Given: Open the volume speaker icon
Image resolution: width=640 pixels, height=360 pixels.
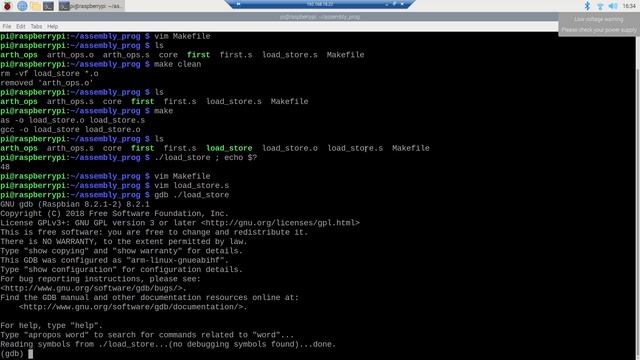Looking at the screenshot, I should point(613,6).
